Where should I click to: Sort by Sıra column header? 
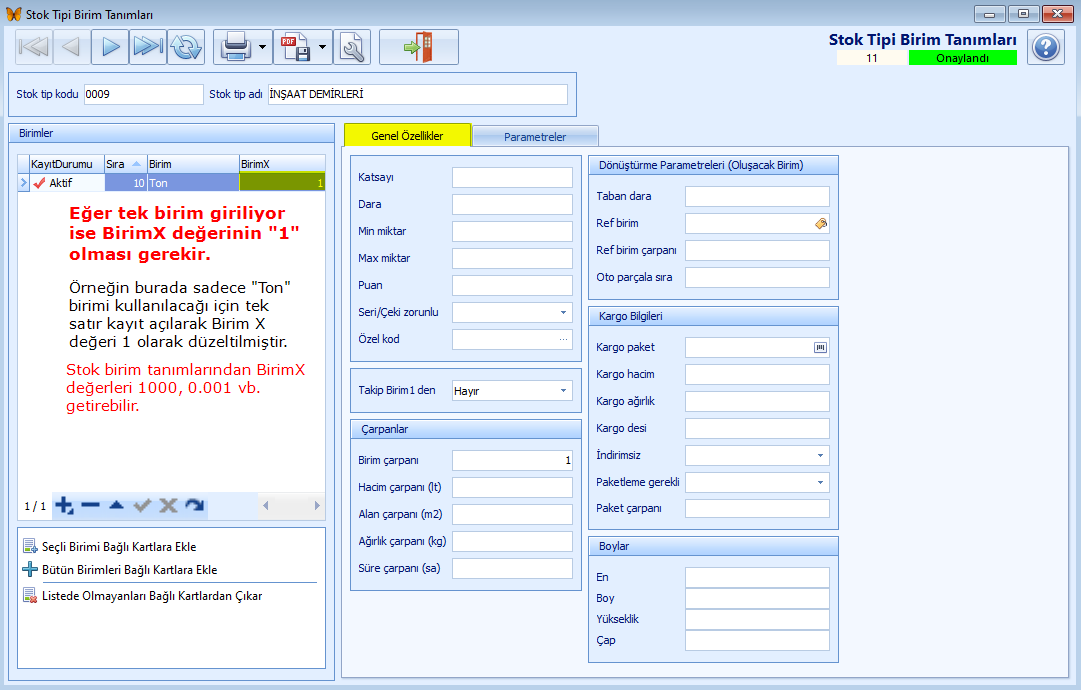[124, 164]
